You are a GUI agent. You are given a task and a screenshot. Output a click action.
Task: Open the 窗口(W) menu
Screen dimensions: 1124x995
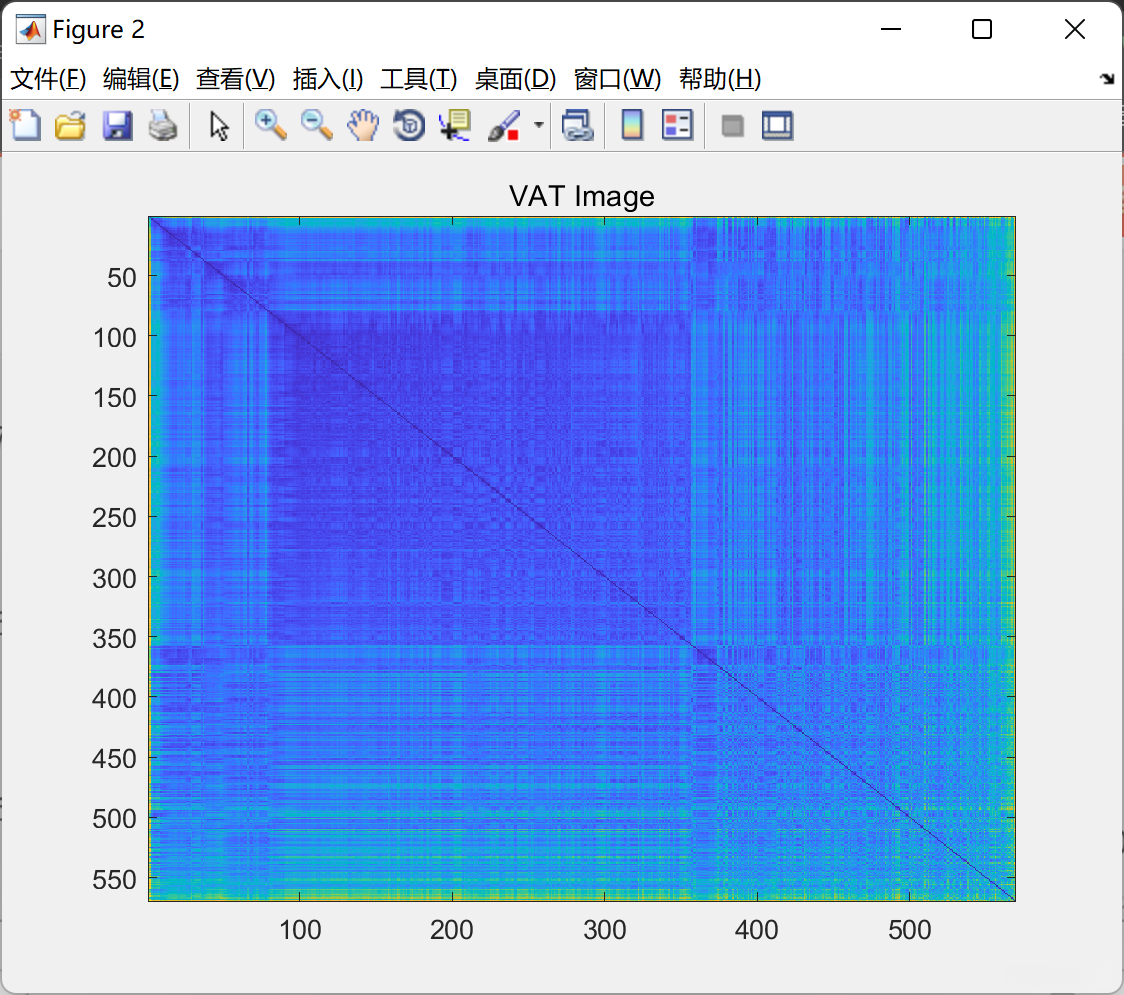tap(617, 79)
